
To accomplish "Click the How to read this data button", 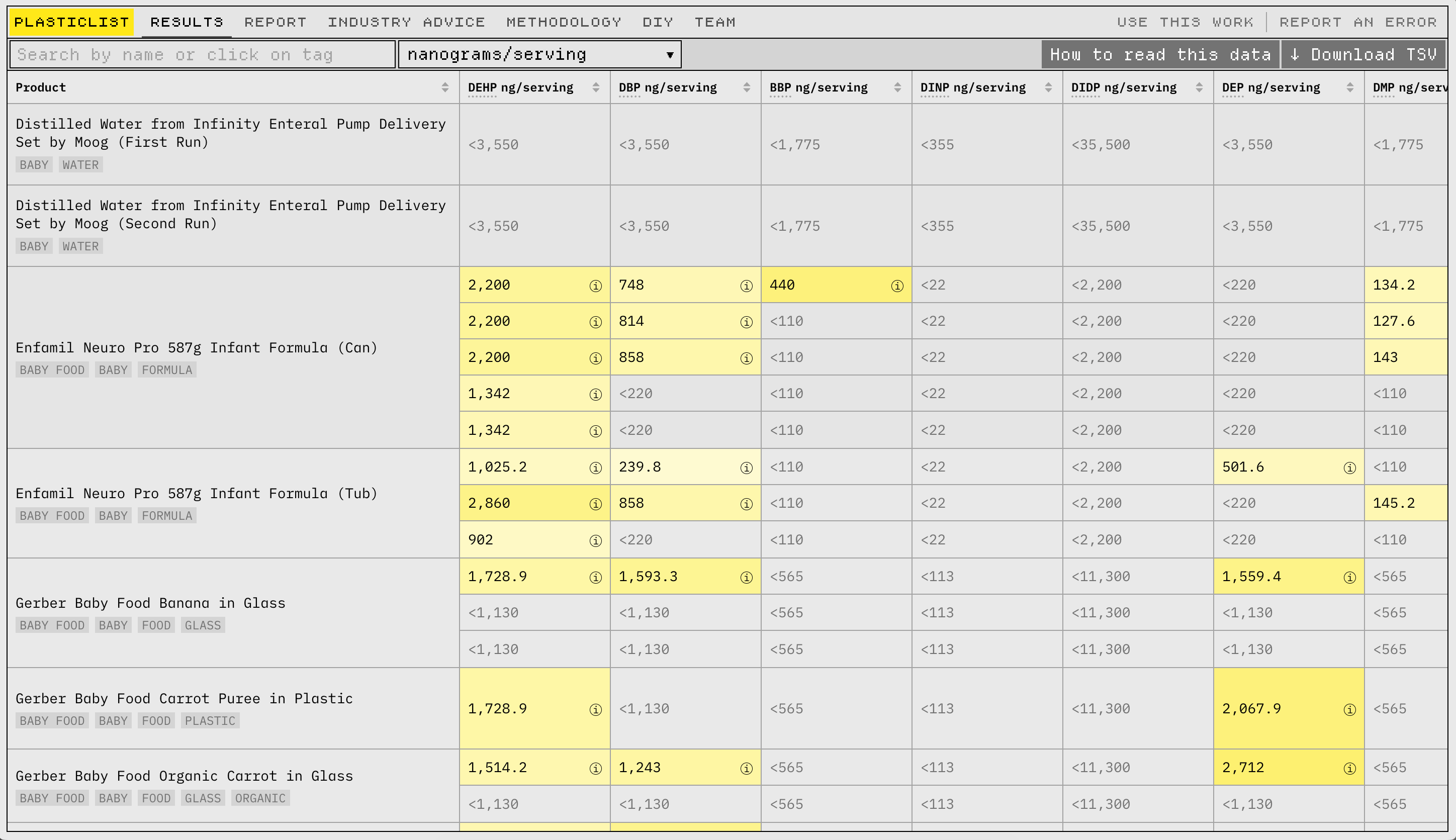I will (1160, 55).
